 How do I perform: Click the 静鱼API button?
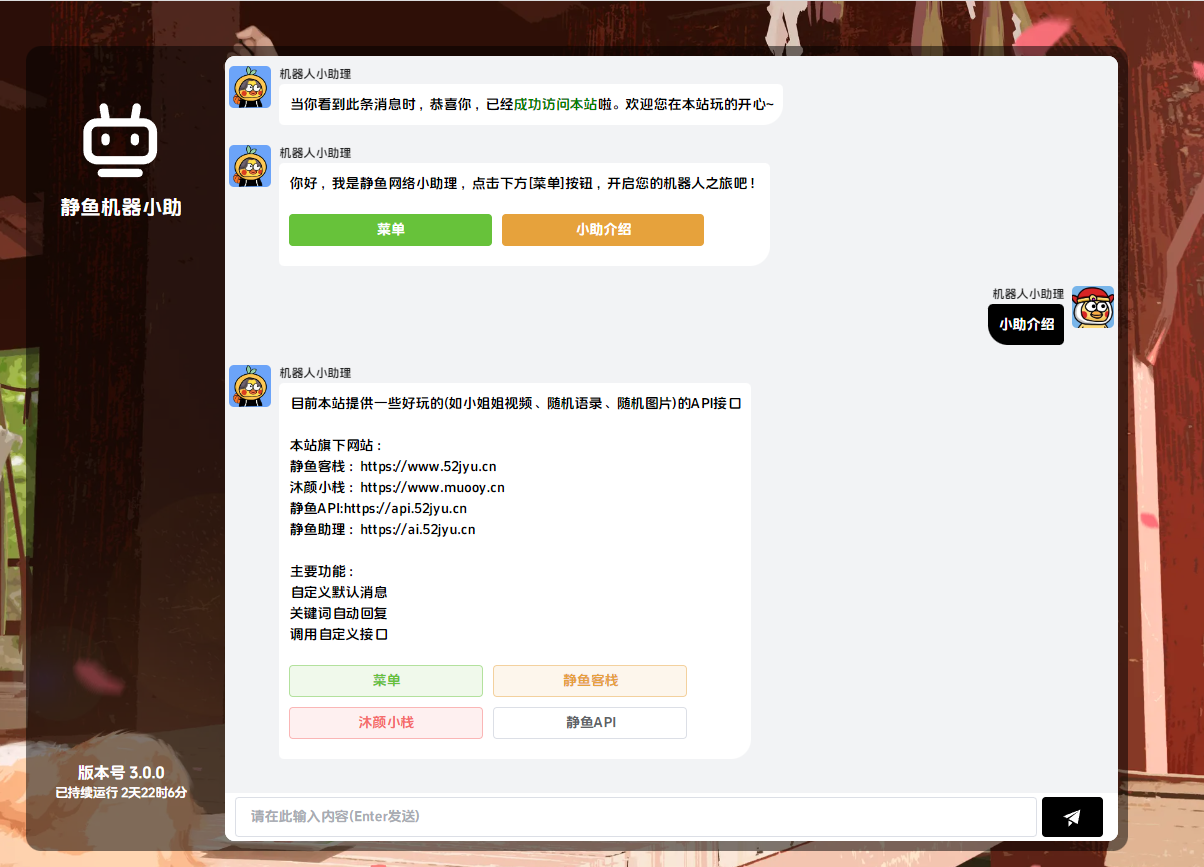(x=589, y=723)
